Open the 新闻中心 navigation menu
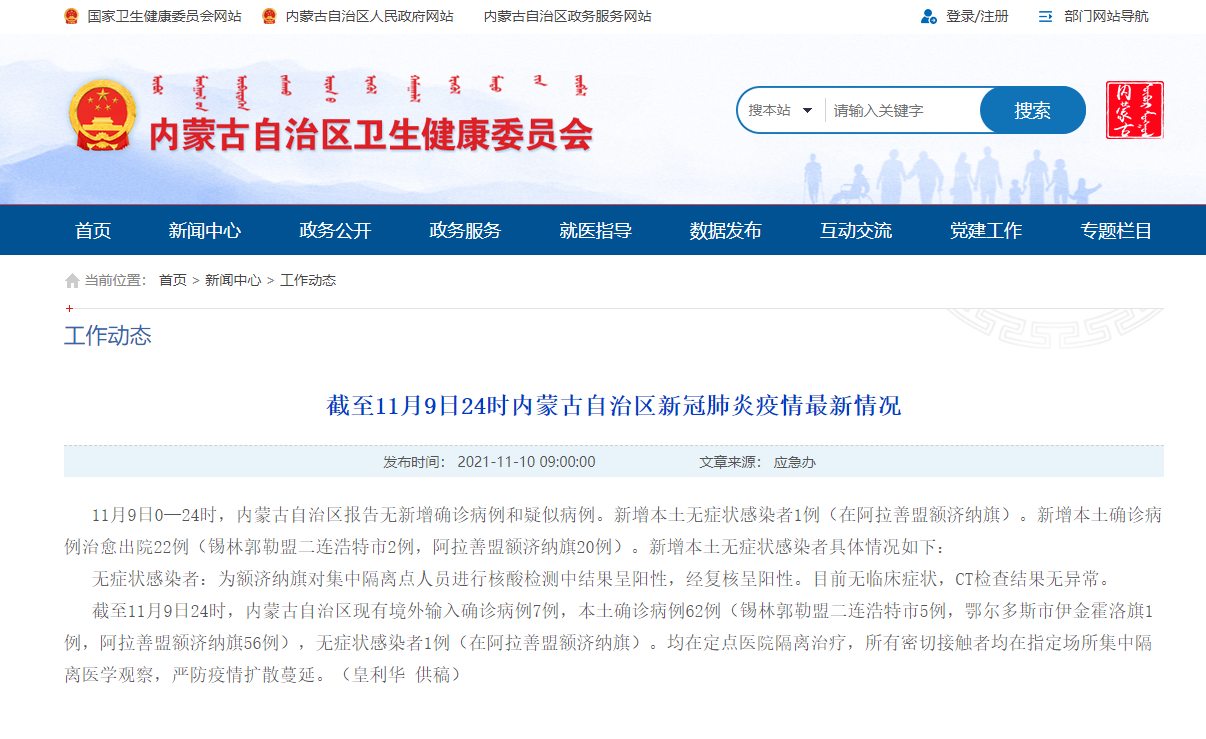This screenshot has width=1206, height=739. coord(205,231)
